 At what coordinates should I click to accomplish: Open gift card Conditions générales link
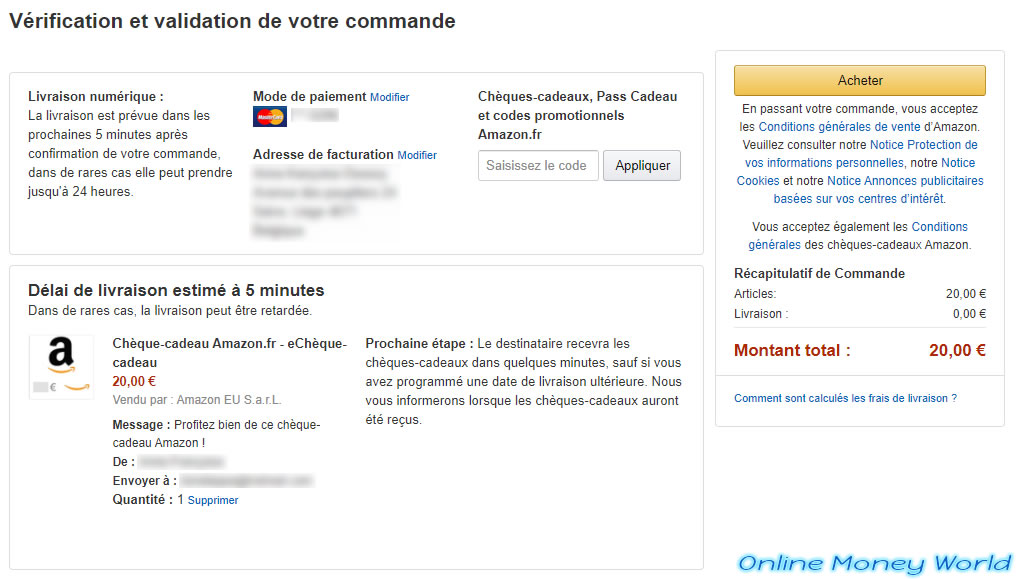pyautogui.click(x=858, y=236)
